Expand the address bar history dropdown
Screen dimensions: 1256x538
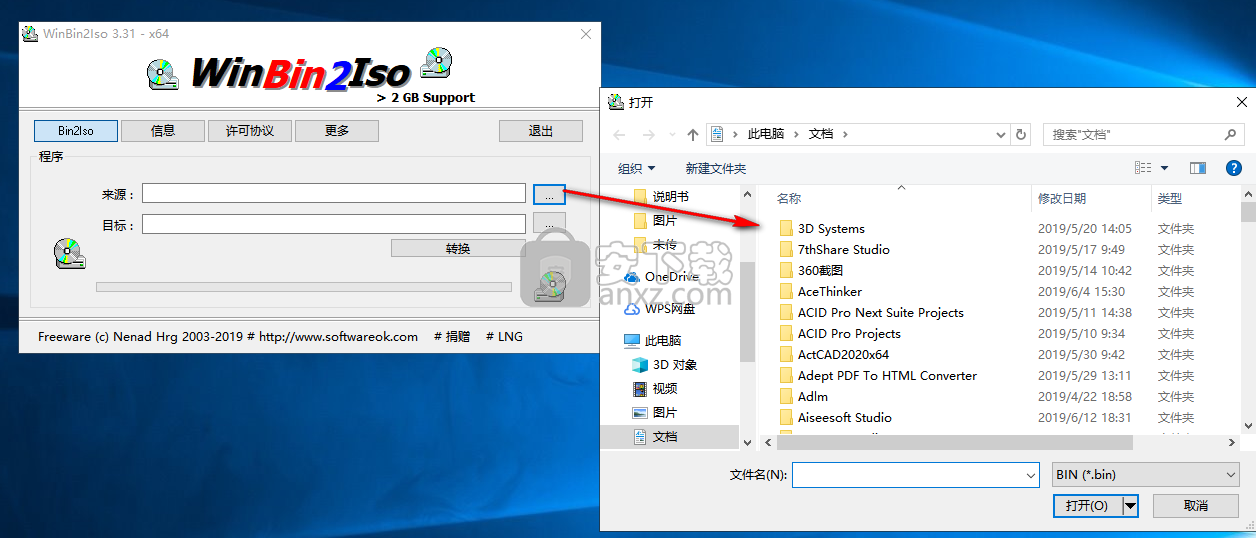click(x=1001, y=134)
